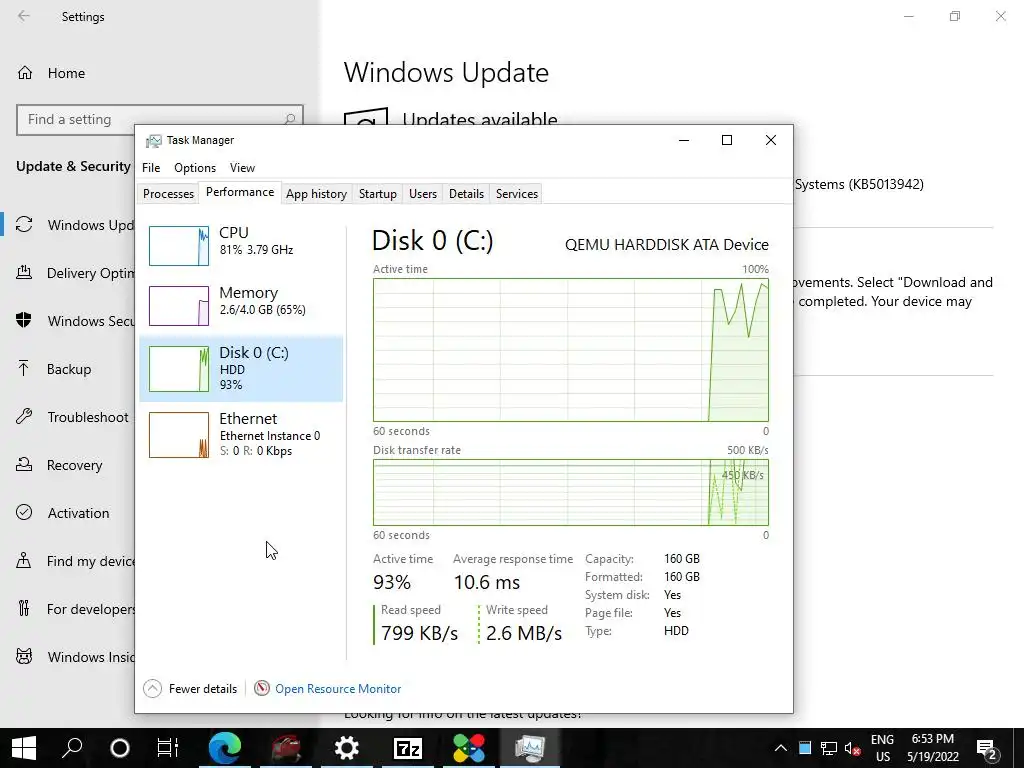The image size is (1024, 768).
Task: Click the Open Resource Monitor link
Action: pyautogui.click(x=338, y=689)
